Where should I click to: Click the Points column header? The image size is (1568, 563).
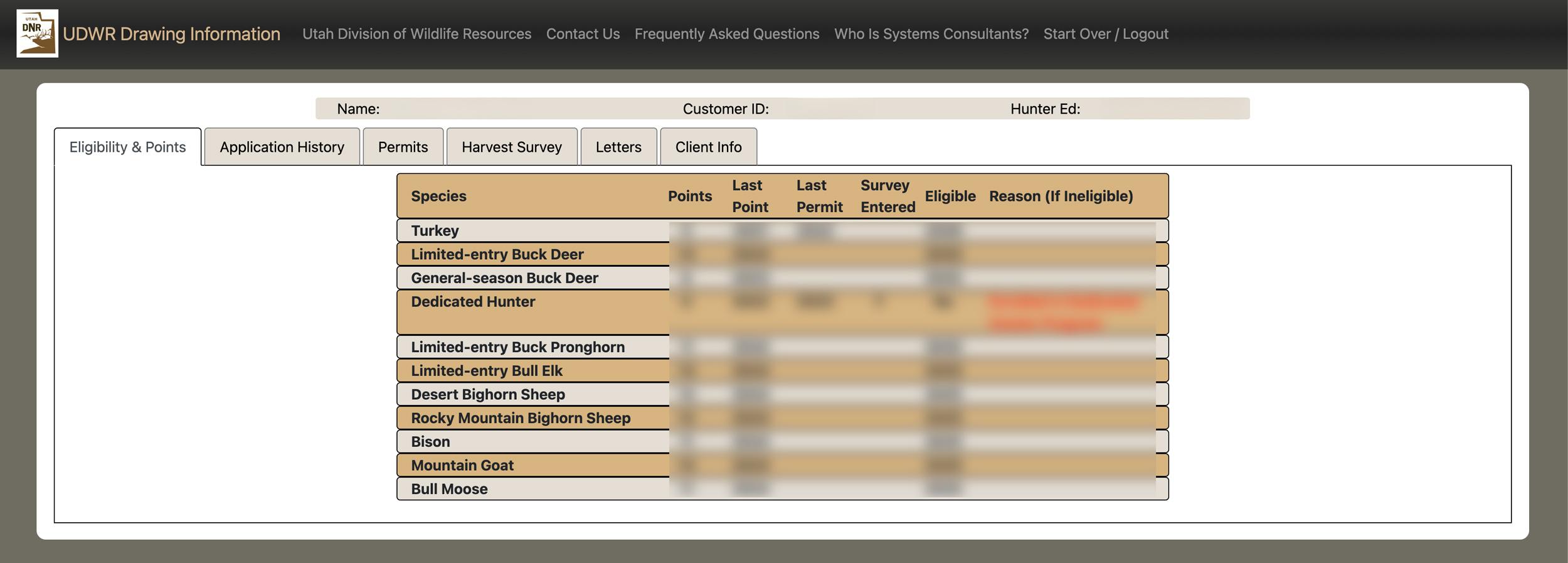[690, 196]
